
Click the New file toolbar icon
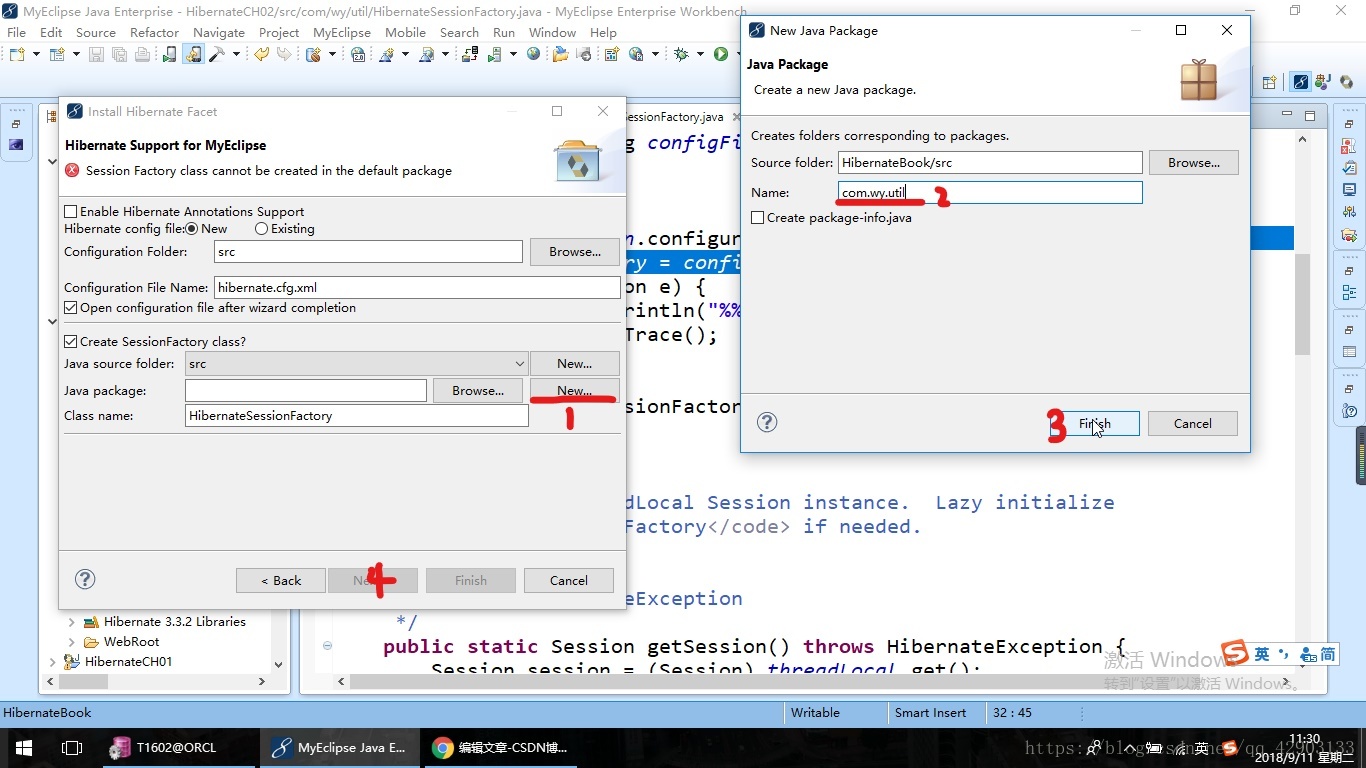[x=17, y=54]
